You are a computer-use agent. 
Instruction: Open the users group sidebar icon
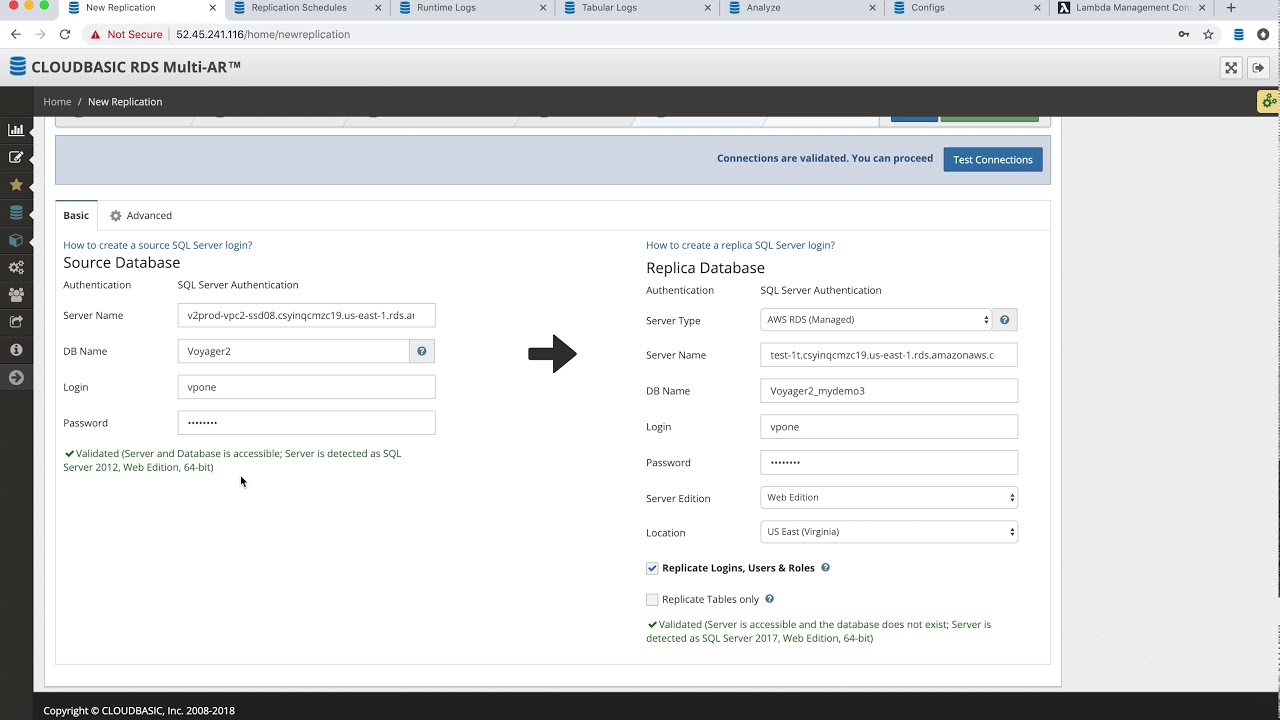[16, 295]
